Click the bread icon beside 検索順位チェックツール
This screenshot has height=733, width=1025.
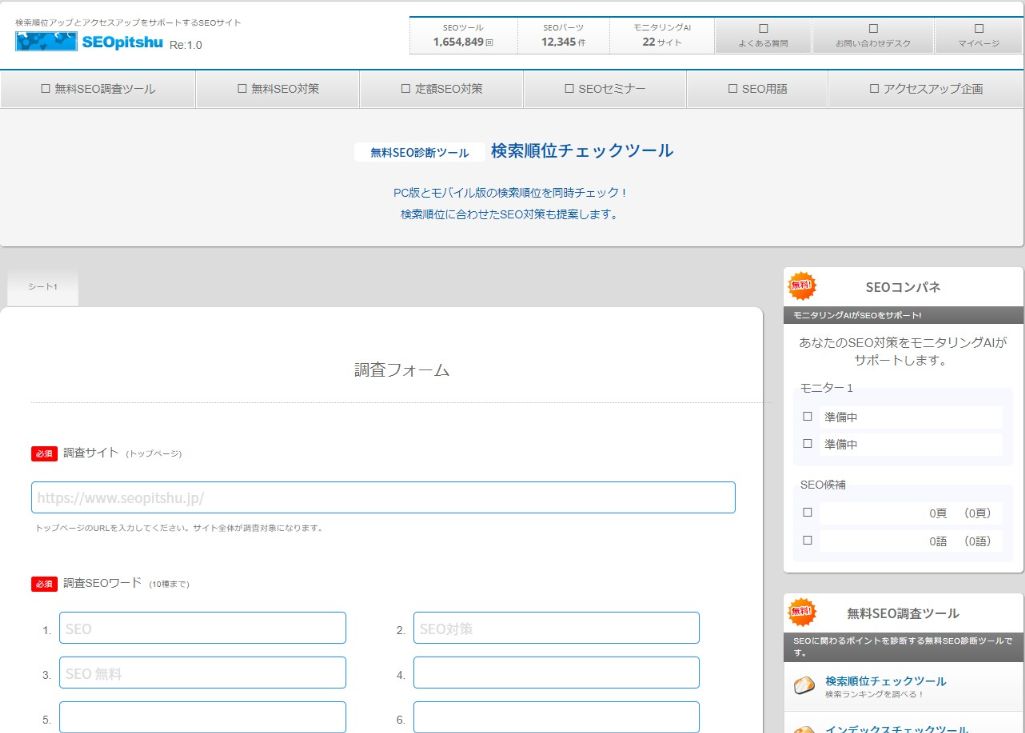(804, 686)
